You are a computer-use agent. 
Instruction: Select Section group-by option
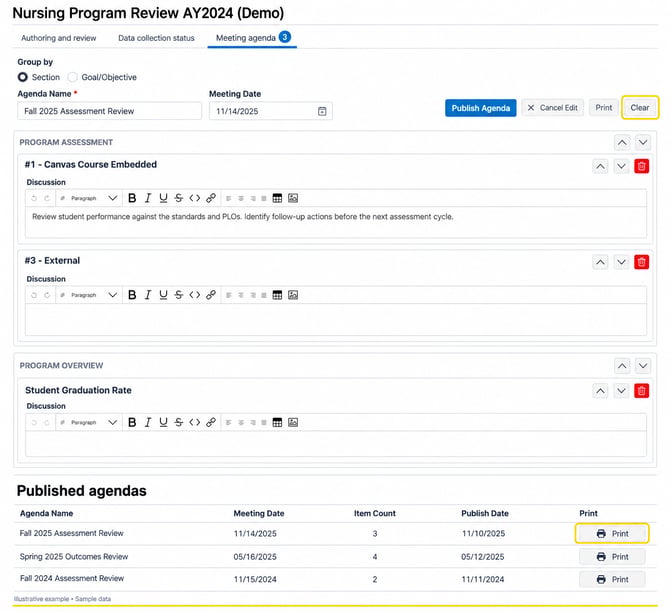coord(23,77)
